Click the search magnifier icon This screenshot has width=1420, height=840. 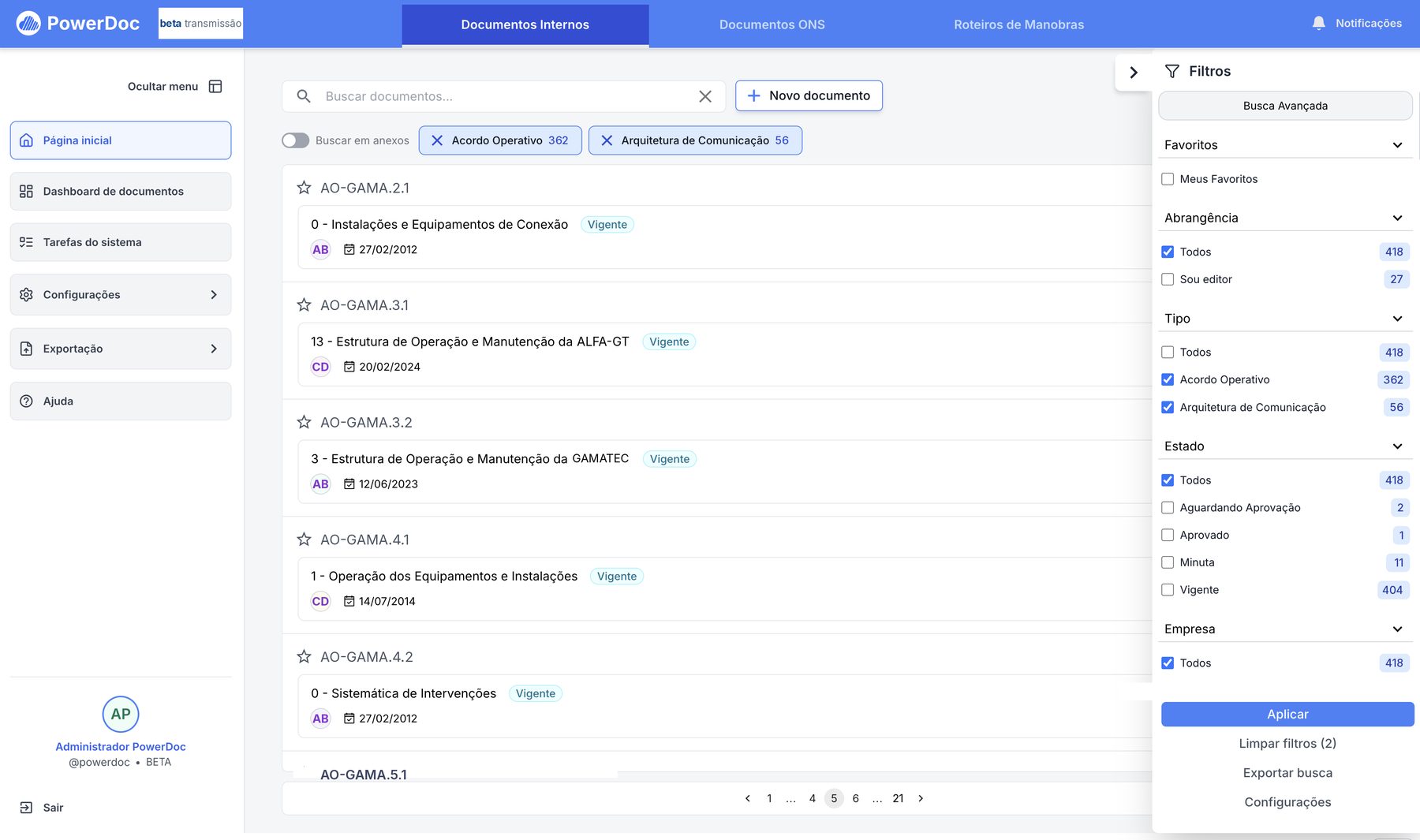[304, 96]
